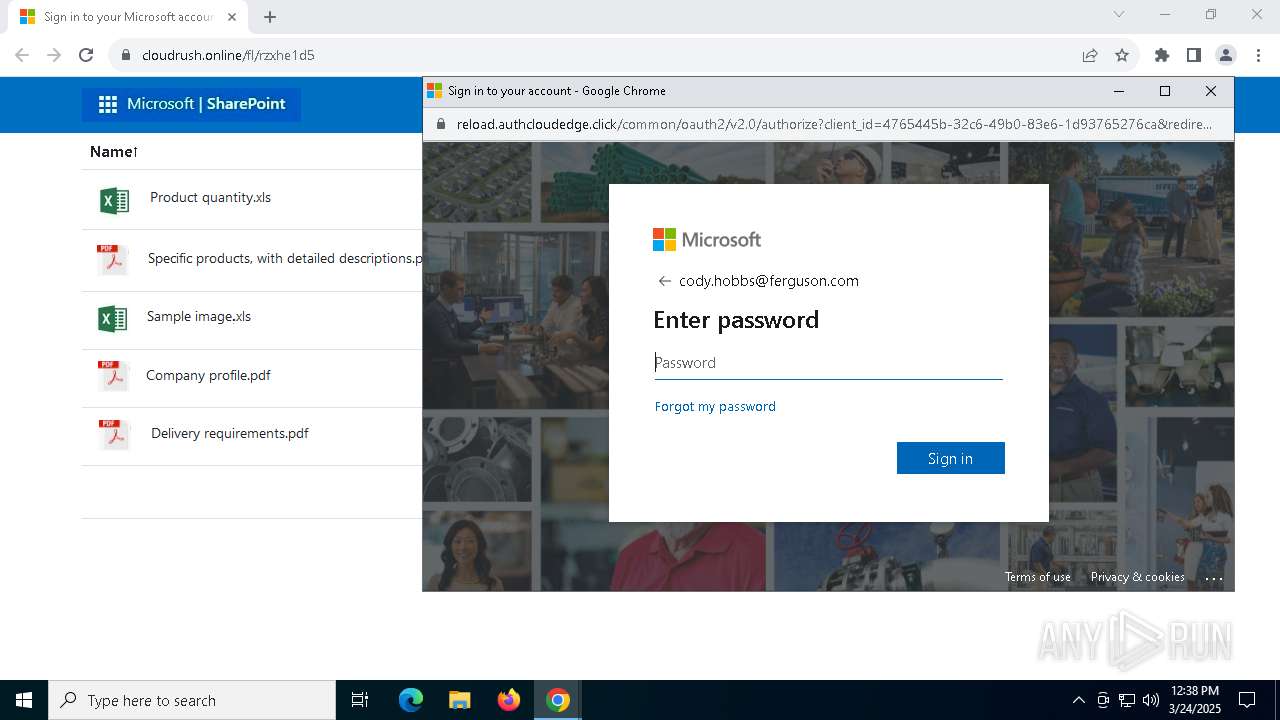1280x720 pixels.
Task: Click the taskbar clock showing 12:38 PM
Action: click(x=1195, y=700)
